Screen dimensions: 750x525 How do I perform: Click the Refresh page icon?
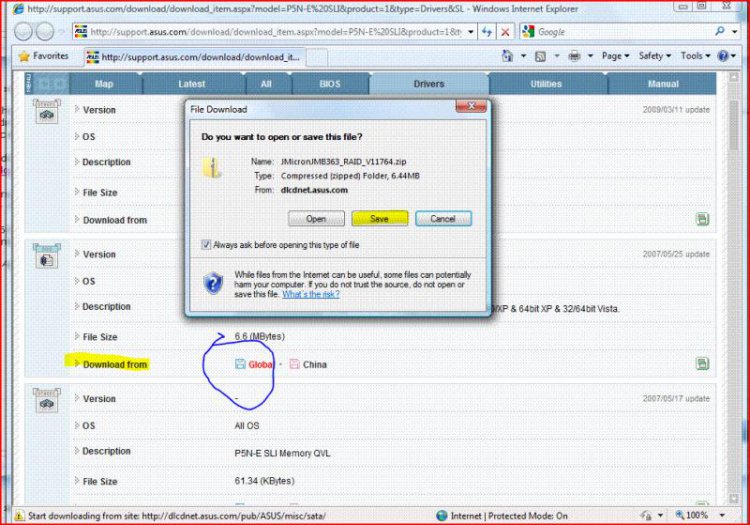tap(487, 32)
